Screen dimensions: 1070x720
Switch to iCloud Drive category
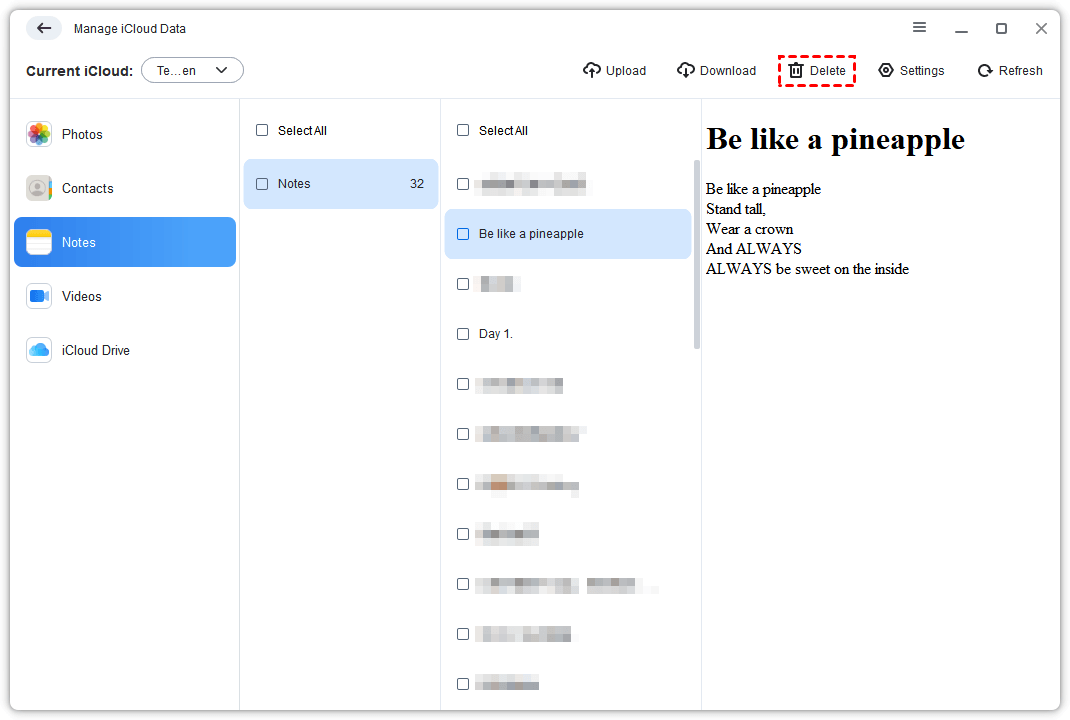click(x=125, y=349)
